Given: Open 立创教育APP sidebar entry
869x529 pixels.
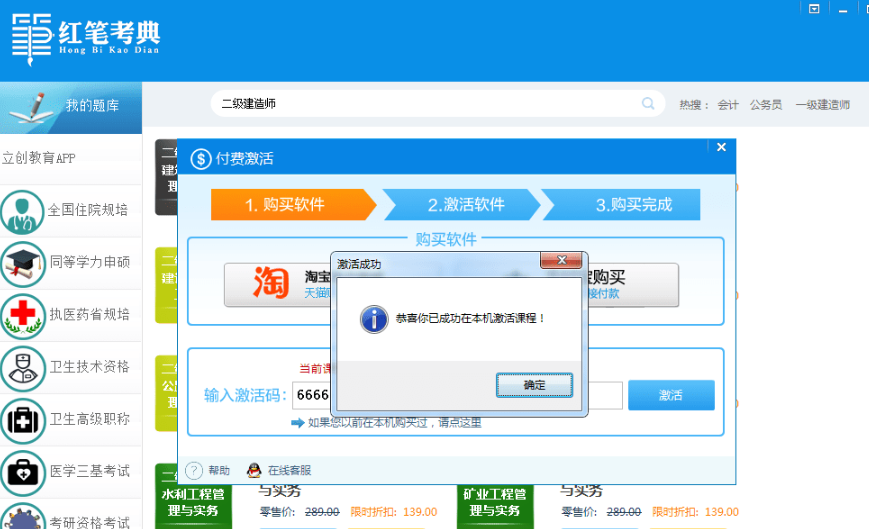Looking at the screenshot, I should (39, 158).
